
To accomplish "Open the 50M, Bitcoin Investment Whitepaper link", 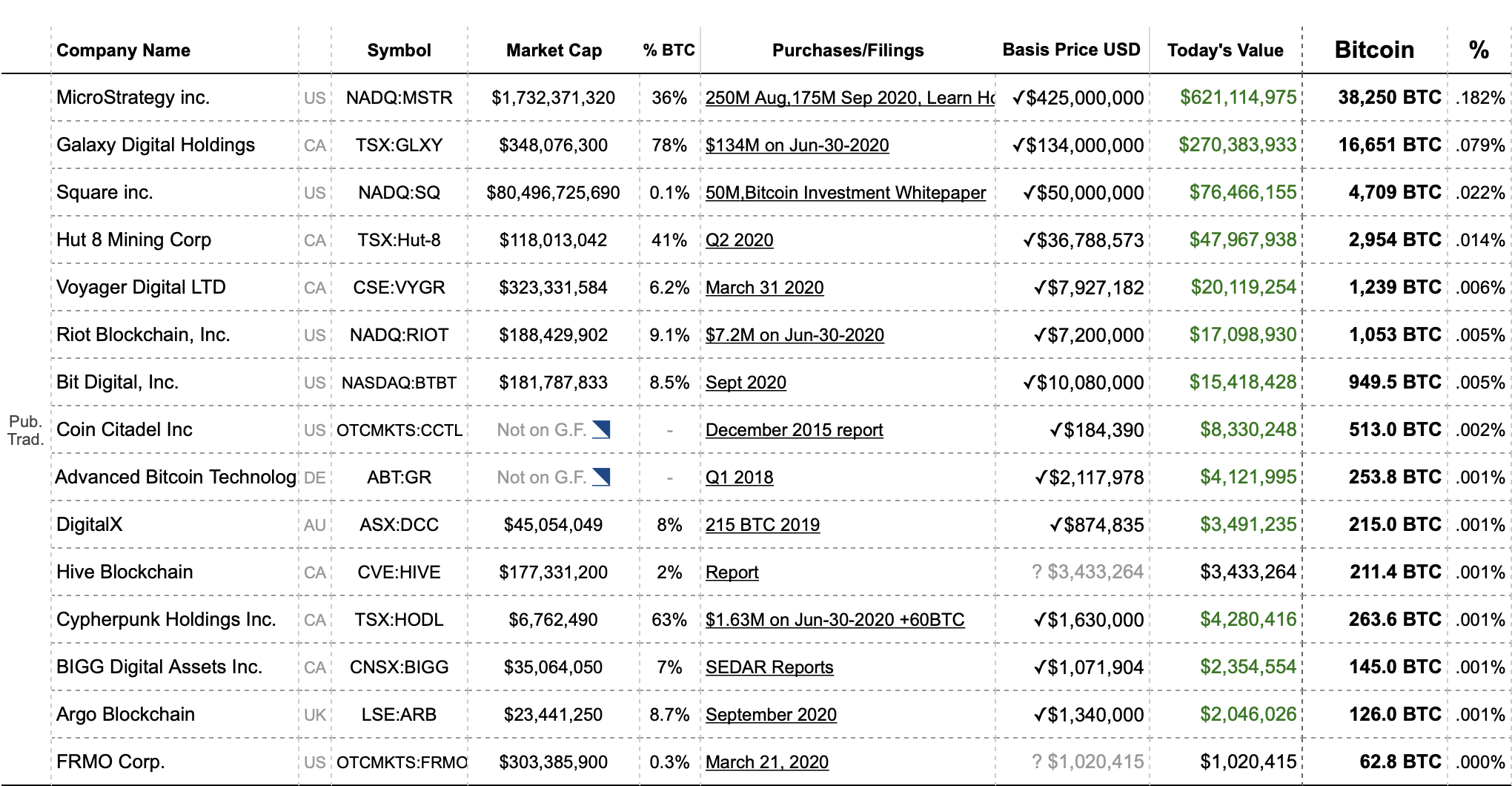I will 845,193.
